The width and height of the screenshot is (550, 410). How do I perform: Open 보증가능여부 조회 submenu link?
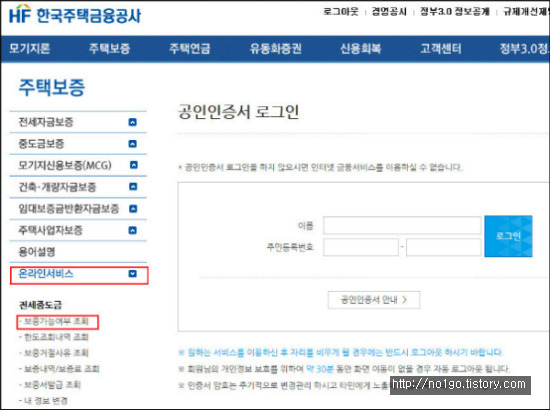pos(56,321)
